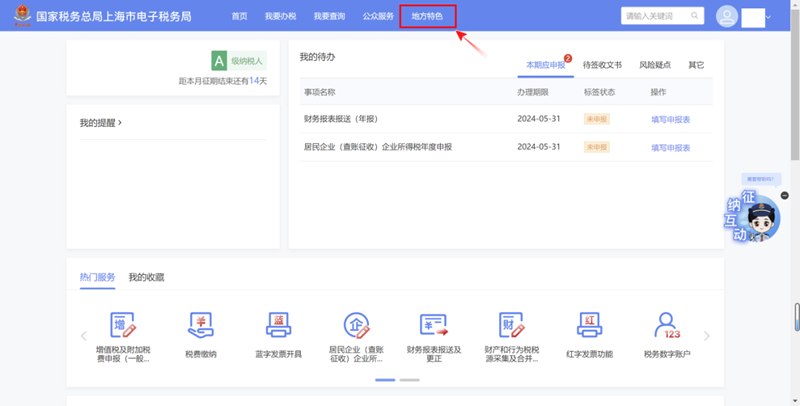Click the user avatar icon

click(727, 17)
